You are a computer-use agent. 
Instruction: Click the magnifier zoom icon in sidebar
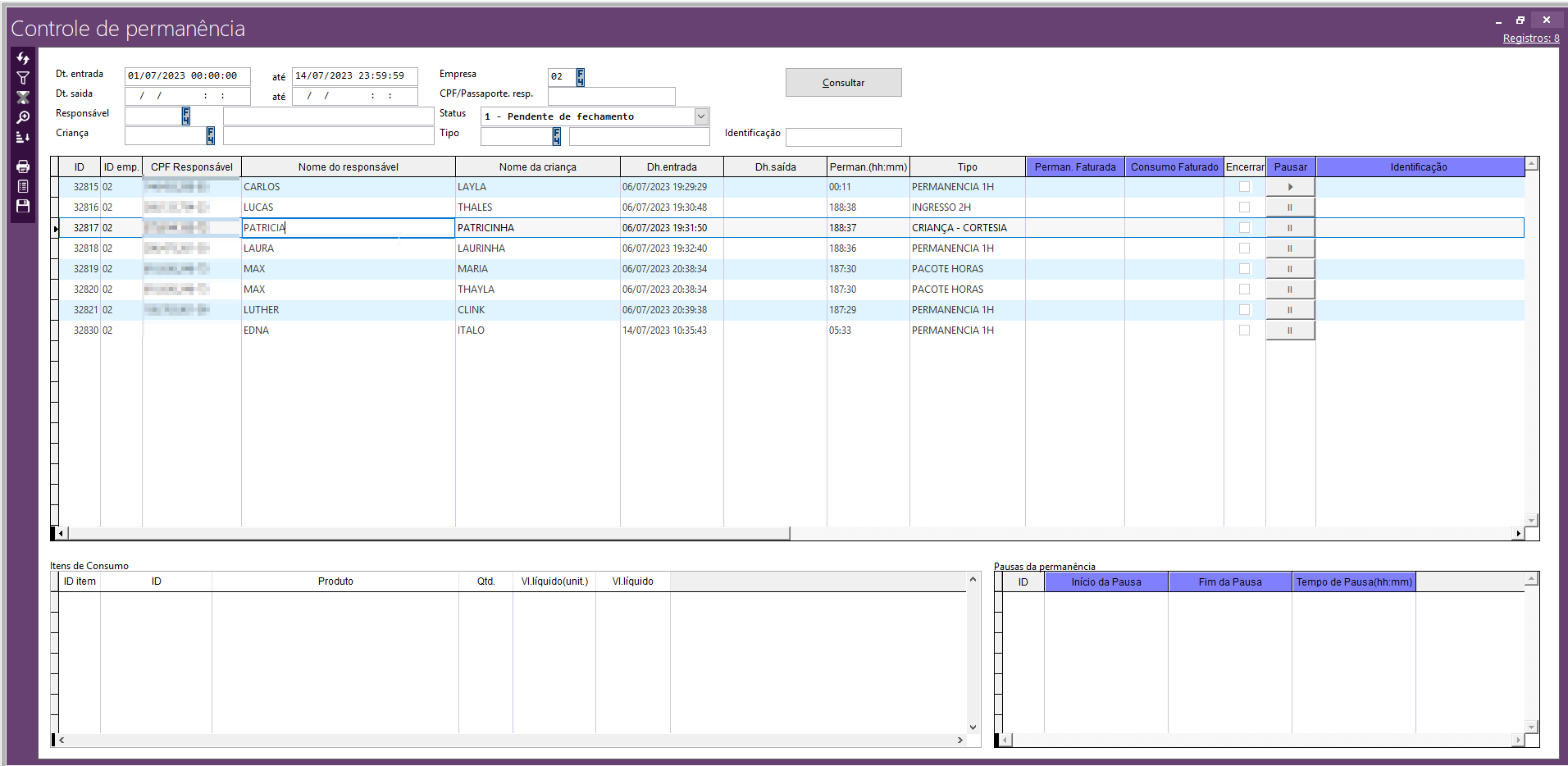pos(23,117)
